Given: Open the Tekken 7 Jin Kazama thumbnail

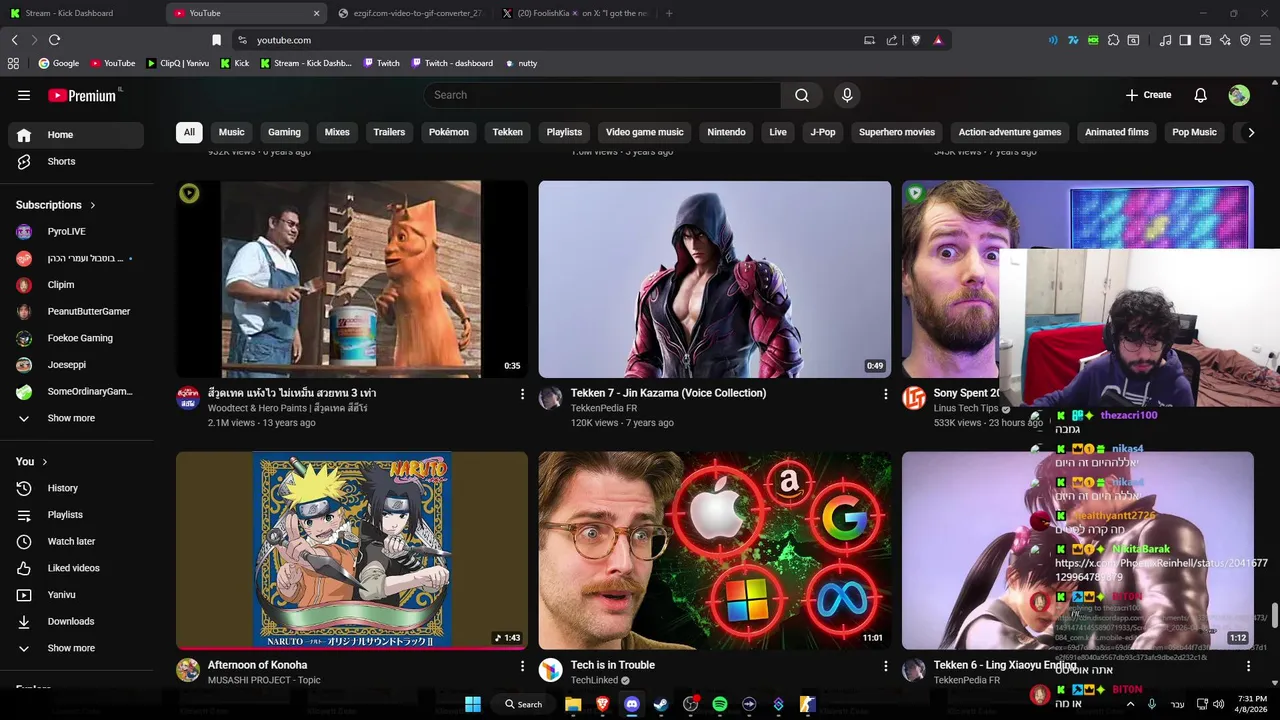Looking at the screenshot, I should coord(714,279).
